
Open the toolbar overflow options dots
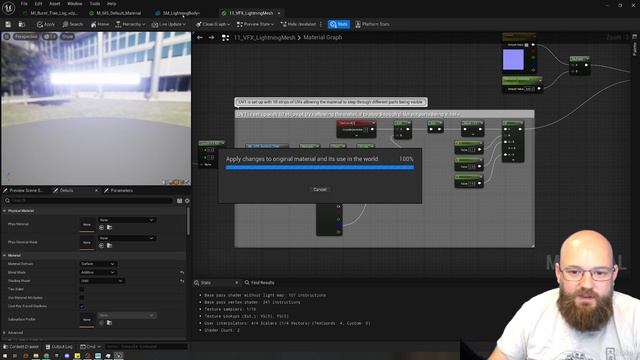[321, 24]
